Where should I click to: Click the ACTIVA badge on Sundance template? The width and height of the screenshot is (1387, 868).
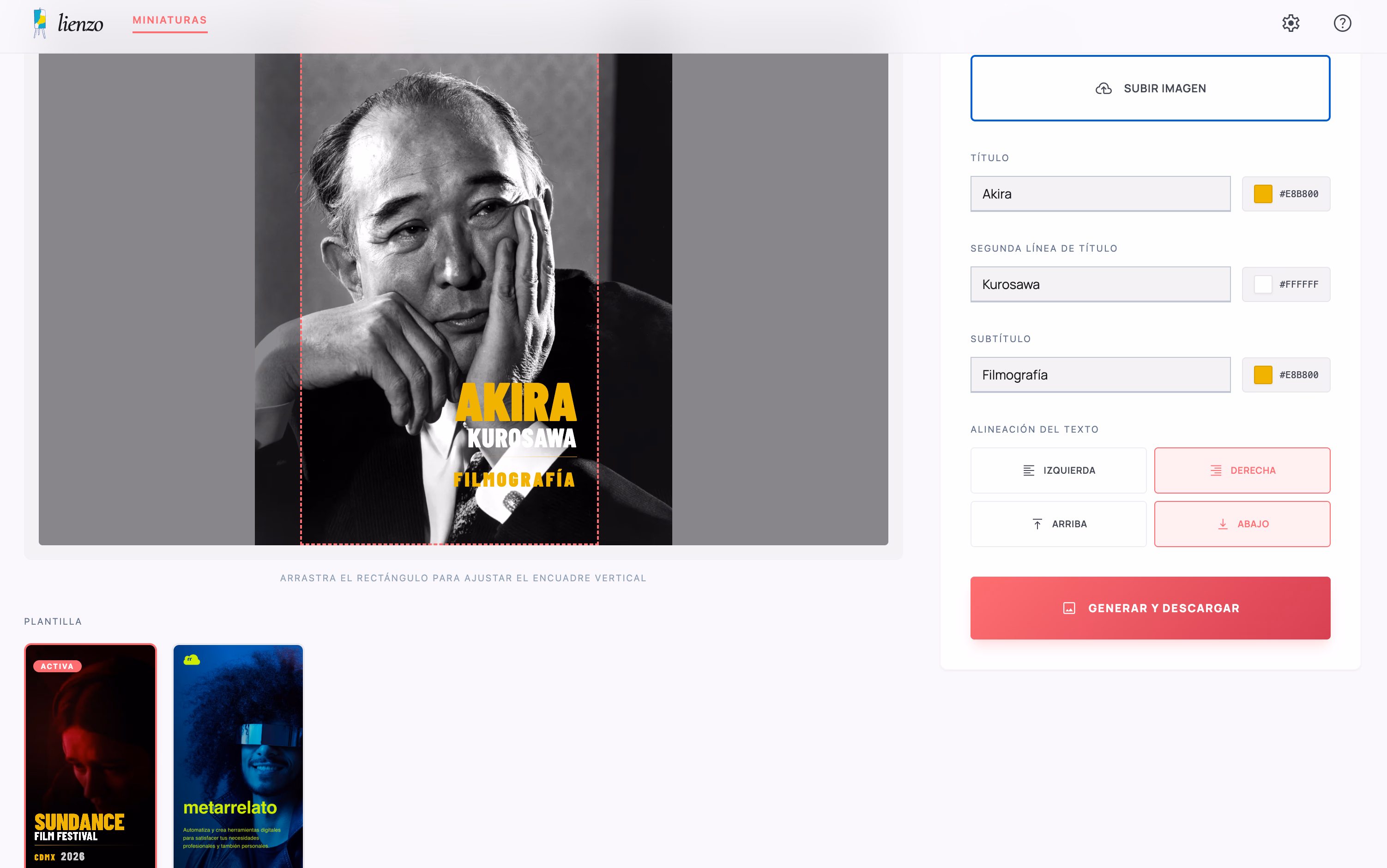click(x=57, y=666)
